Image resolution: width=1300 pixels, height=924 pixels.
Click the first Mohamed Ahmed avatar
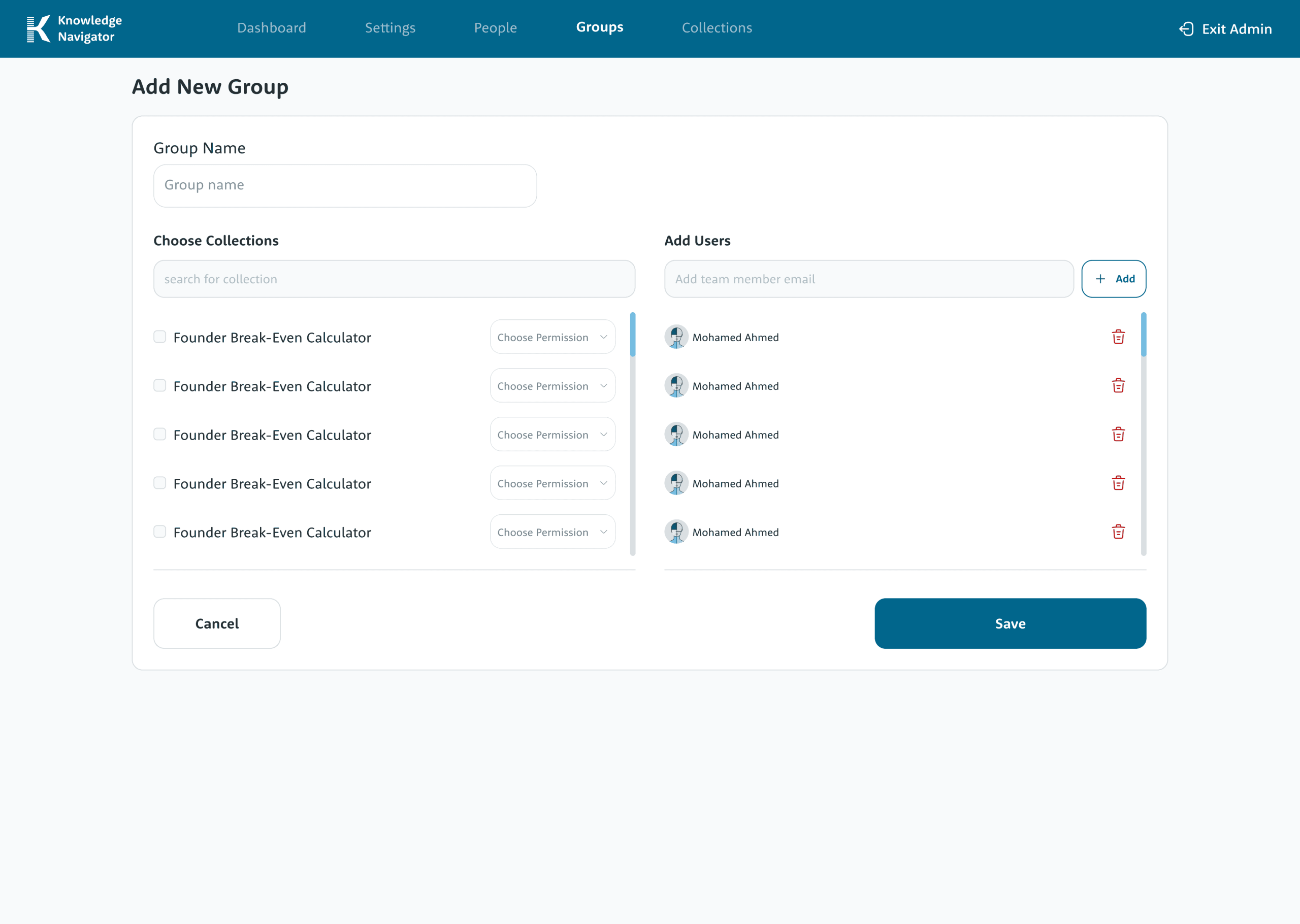[676, 337]
